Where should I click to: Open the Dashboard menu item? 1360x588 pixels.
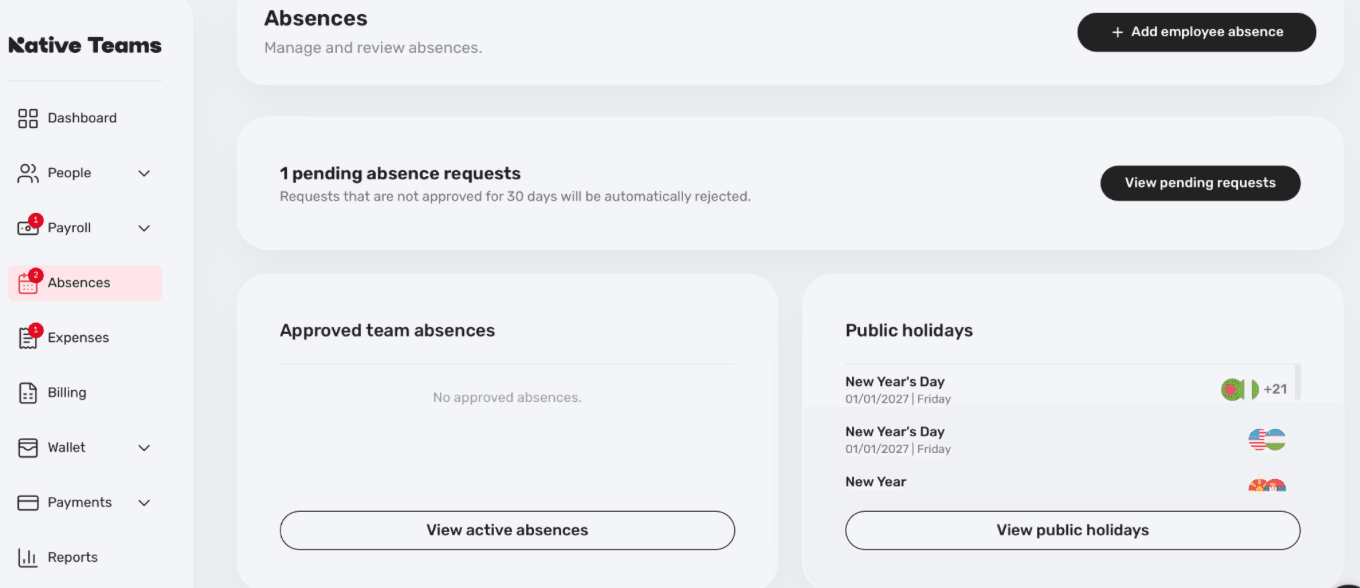(x=85, y=118)
